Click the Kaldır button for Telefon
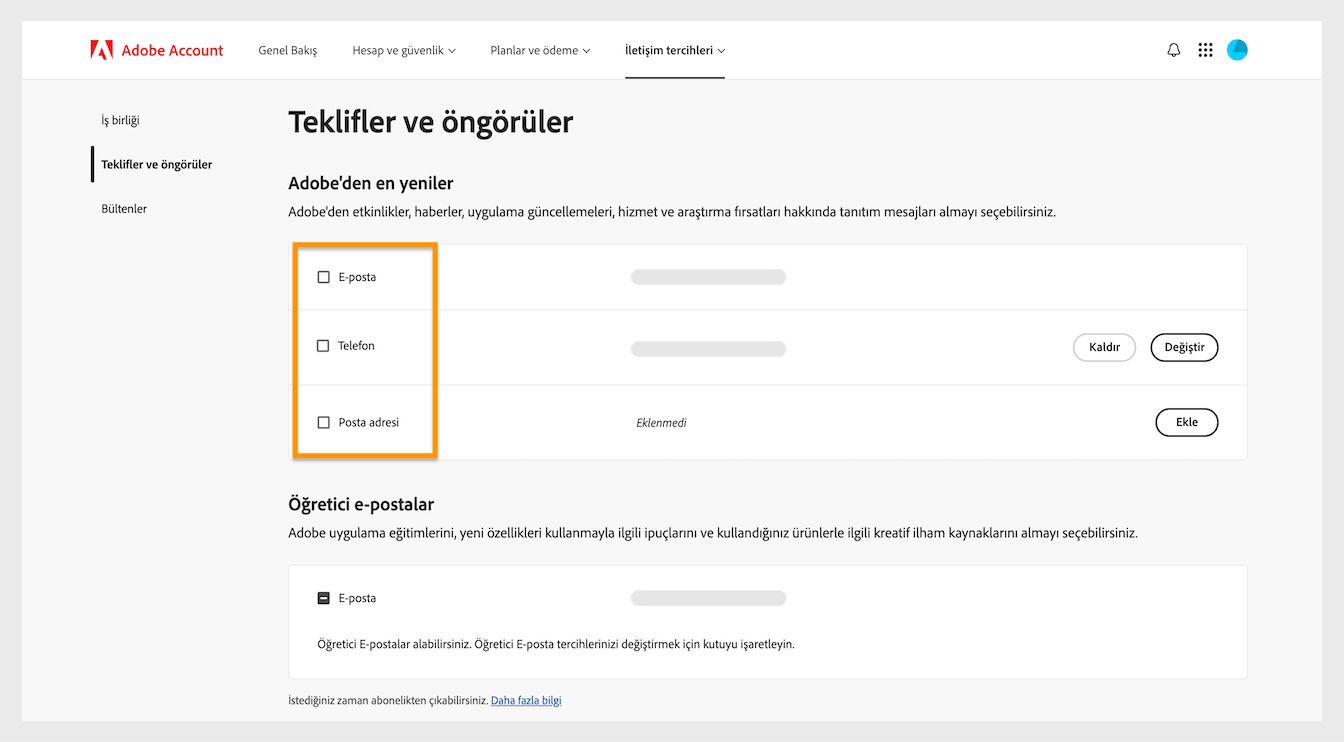Screen dimensions: 1344x742 [1104, 347]
